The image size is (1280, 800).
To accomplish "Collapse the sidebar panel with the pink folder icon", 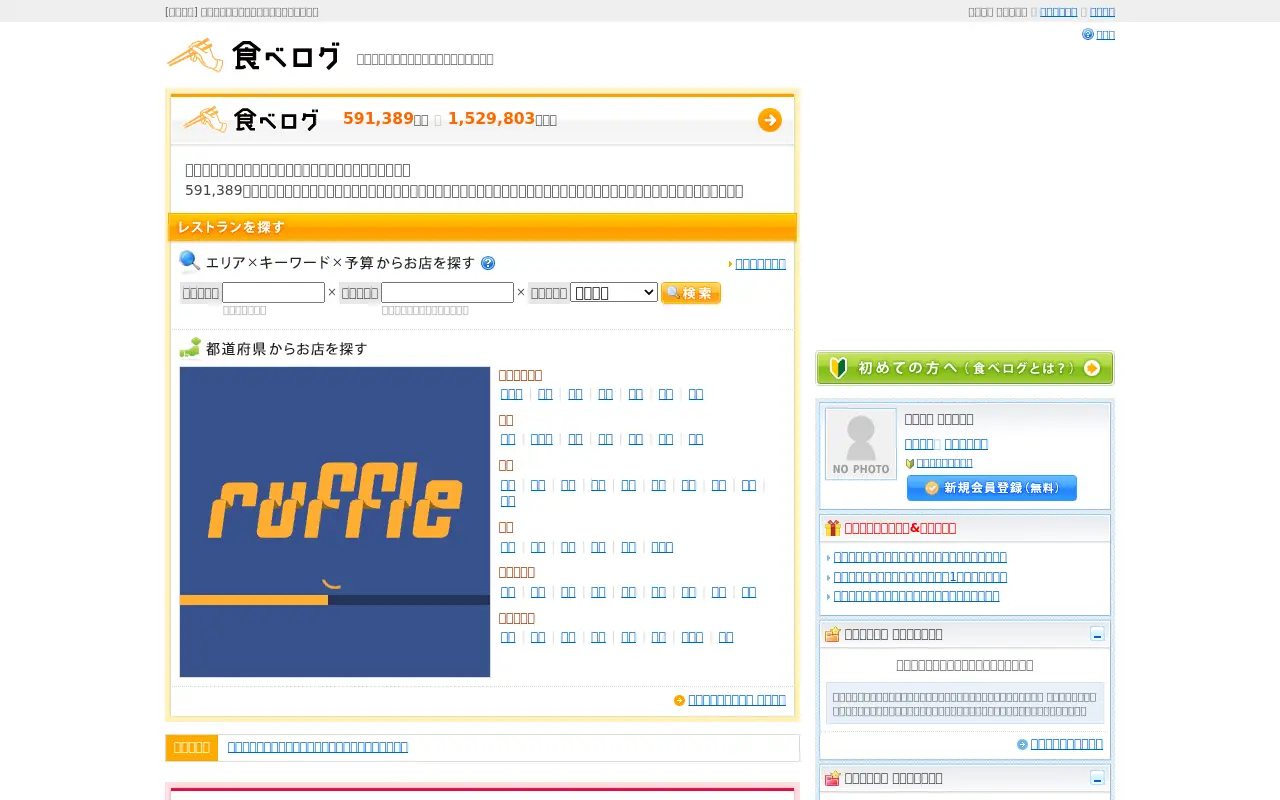I will 1097,778.
